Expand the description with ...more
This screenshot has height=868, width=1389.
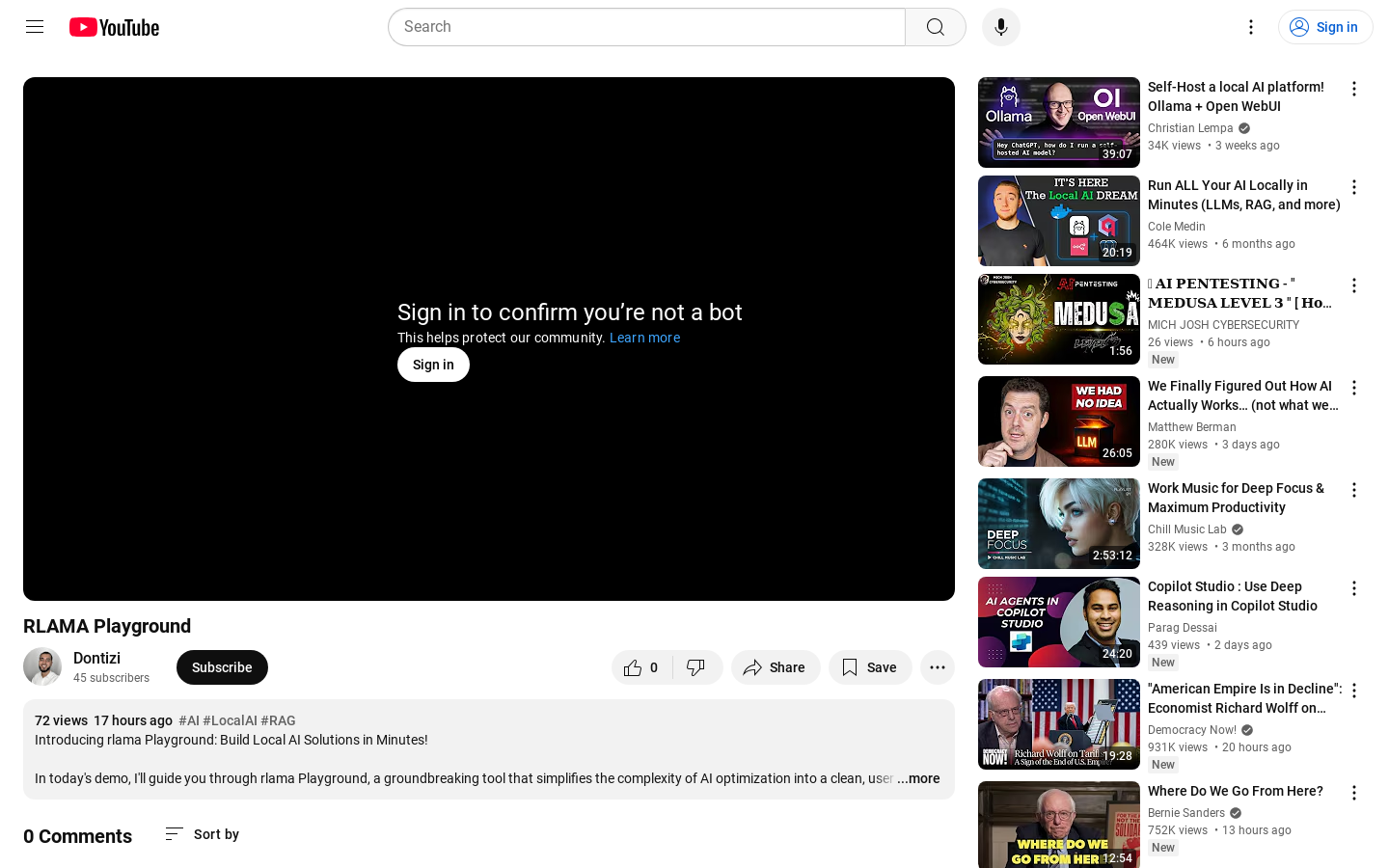(918, 778)
